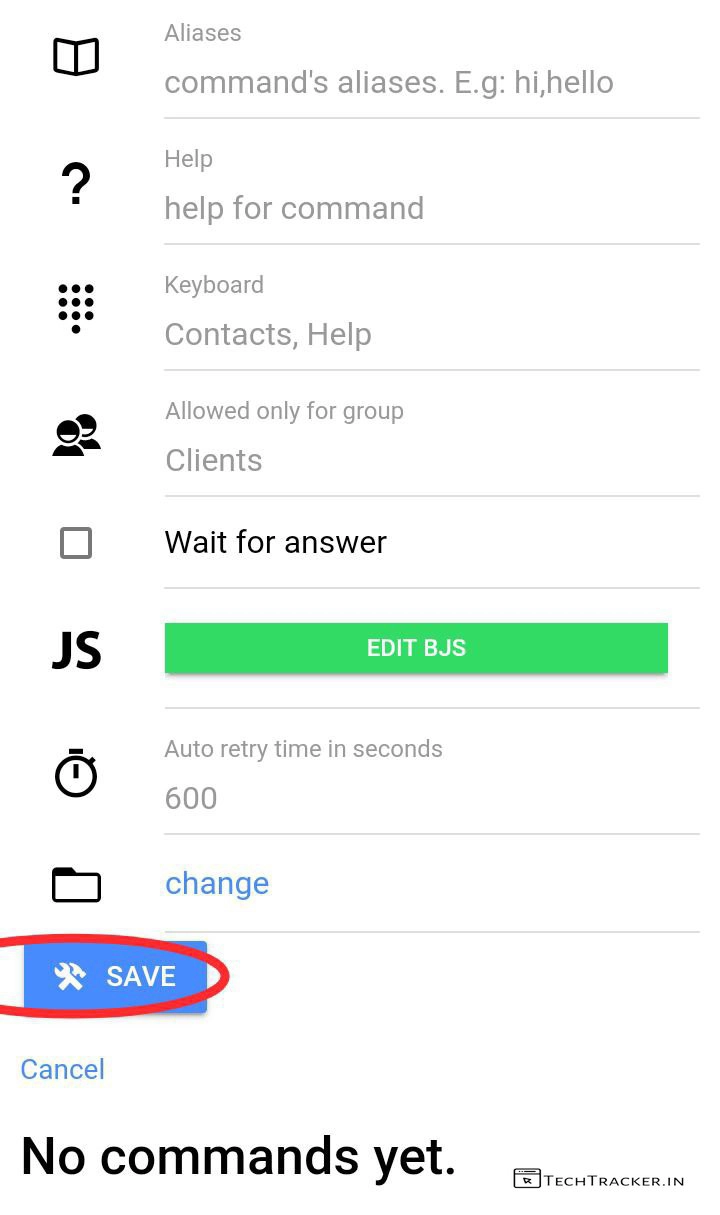720x1215 pixels.
Task: Click the change folder link
Action: (217, 884)
